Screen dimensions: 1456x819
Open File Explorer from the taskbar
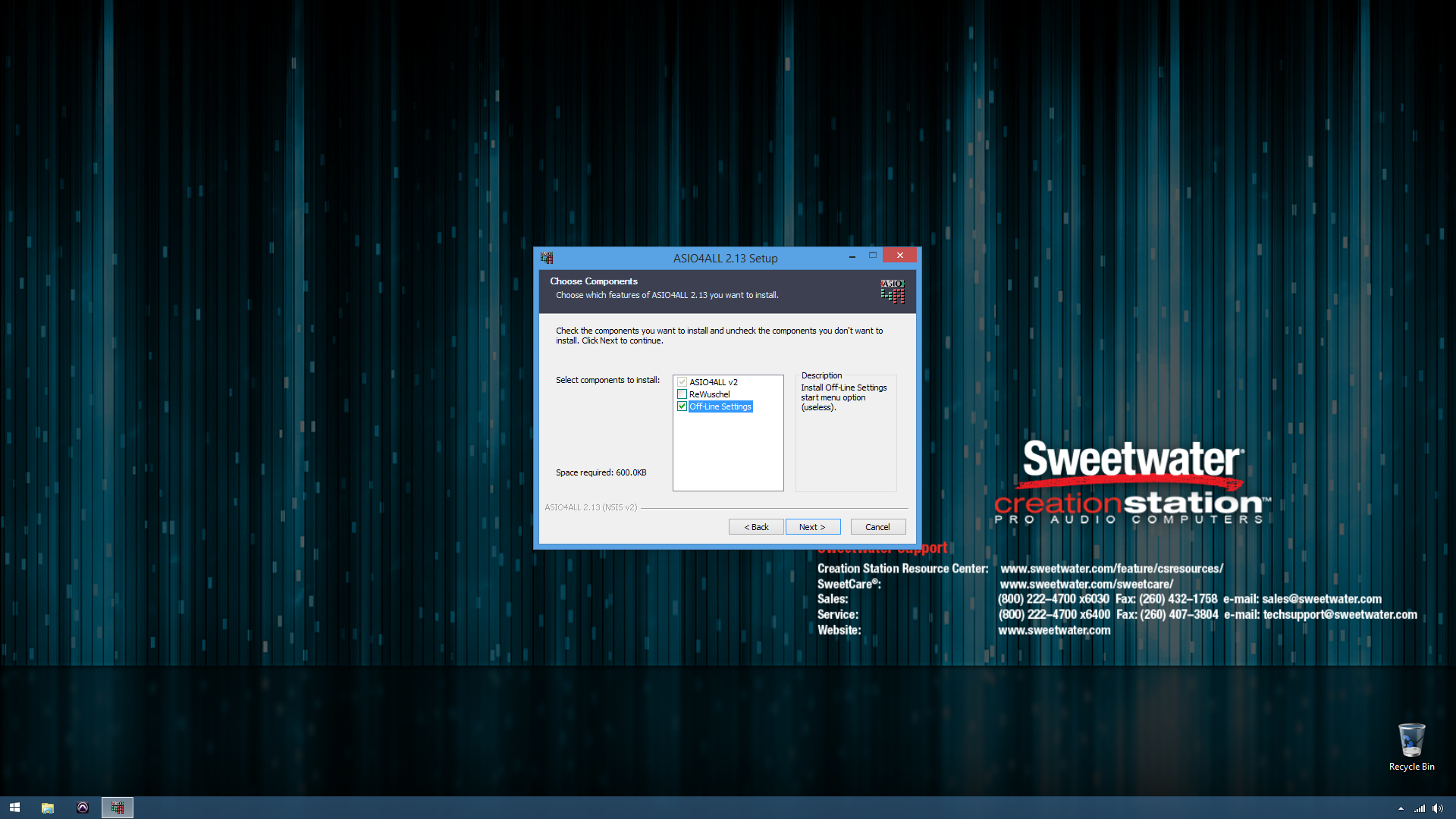48,808
